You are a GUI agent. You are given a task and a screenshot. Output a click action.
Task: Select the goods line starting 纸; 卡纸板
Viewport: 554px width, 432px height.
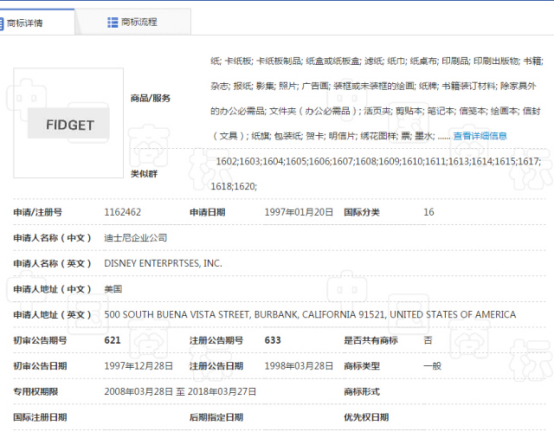pyautogui.click(x=377, y=61)
